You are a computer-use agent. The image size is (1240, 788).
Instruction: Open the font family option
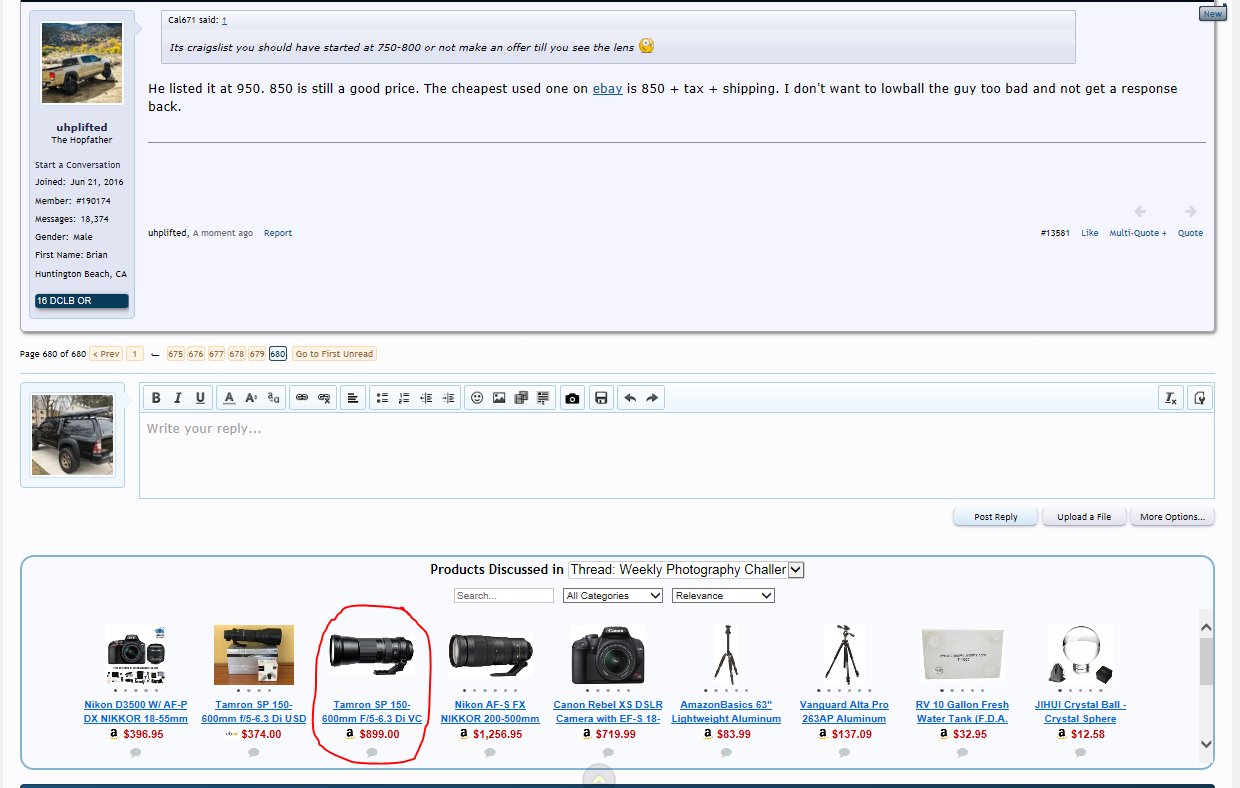coord(274,398)
